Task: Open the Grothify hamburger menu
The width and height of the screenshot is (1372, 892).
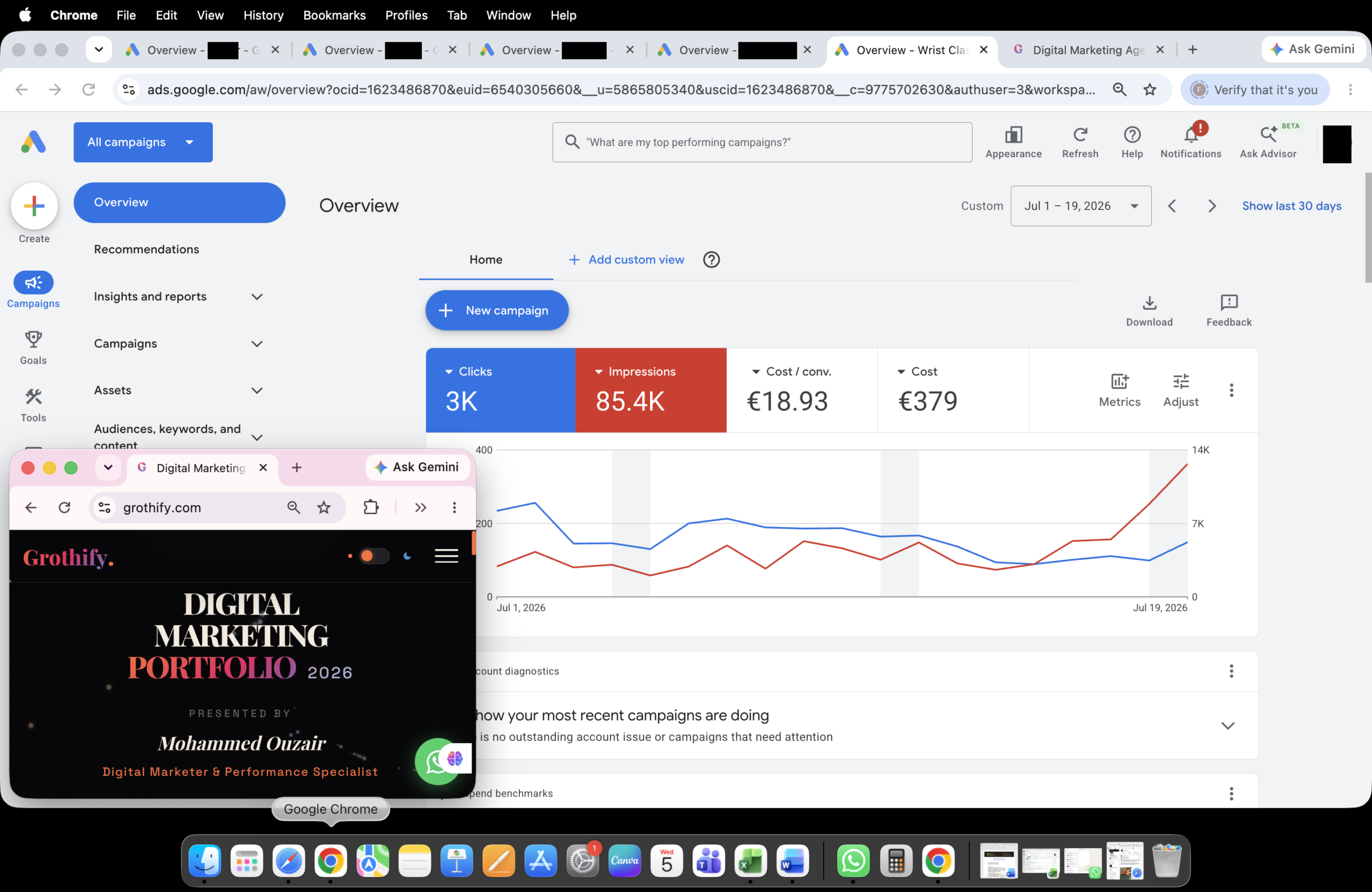Action: pyautogui.click(x=446, y=556)
